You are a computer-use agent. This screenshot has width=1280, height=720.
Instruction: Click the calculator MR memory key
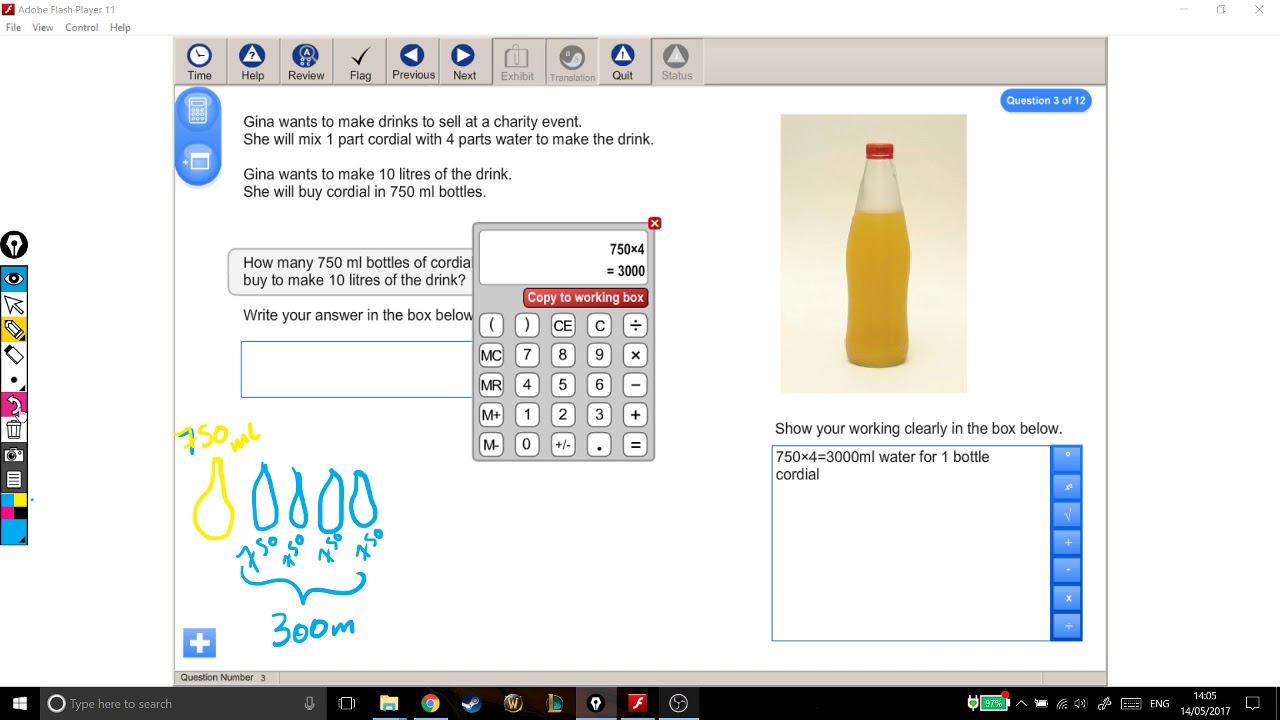(x=491, y=385)
